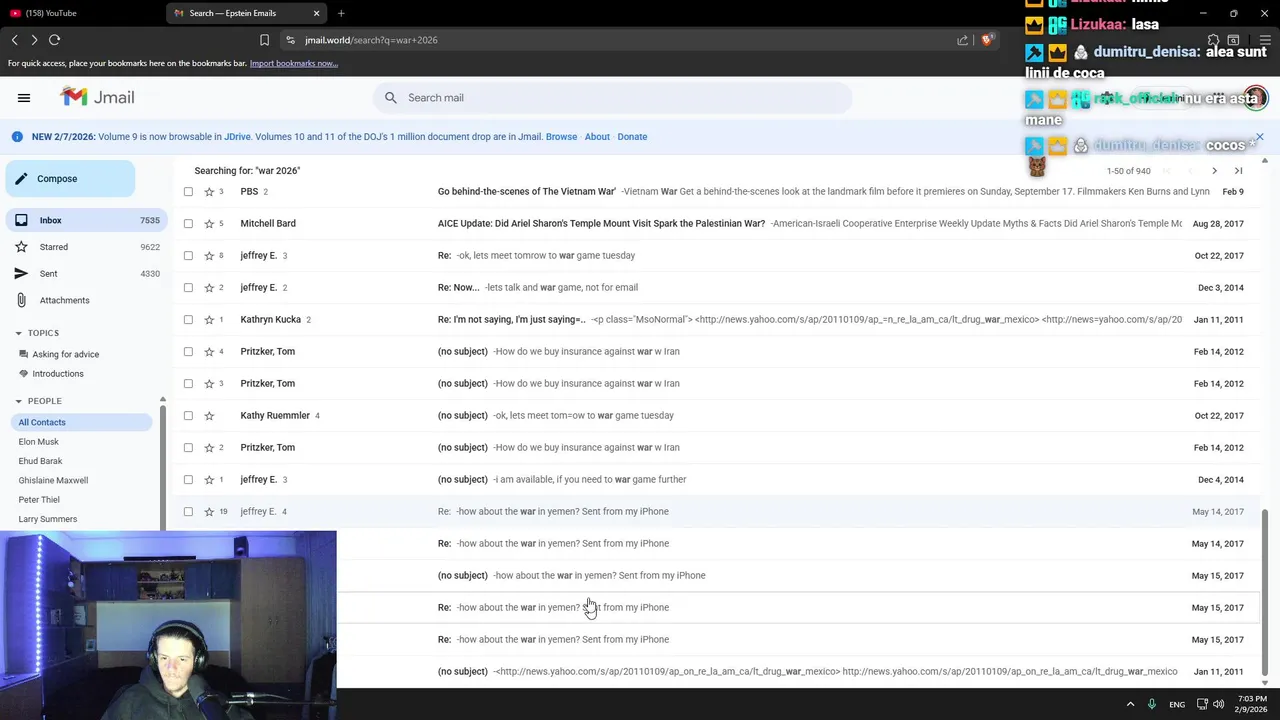Click Import bookmarks now link
Image resolution: width=1280 pixels, height=720 pixels.
click(293, 63)
